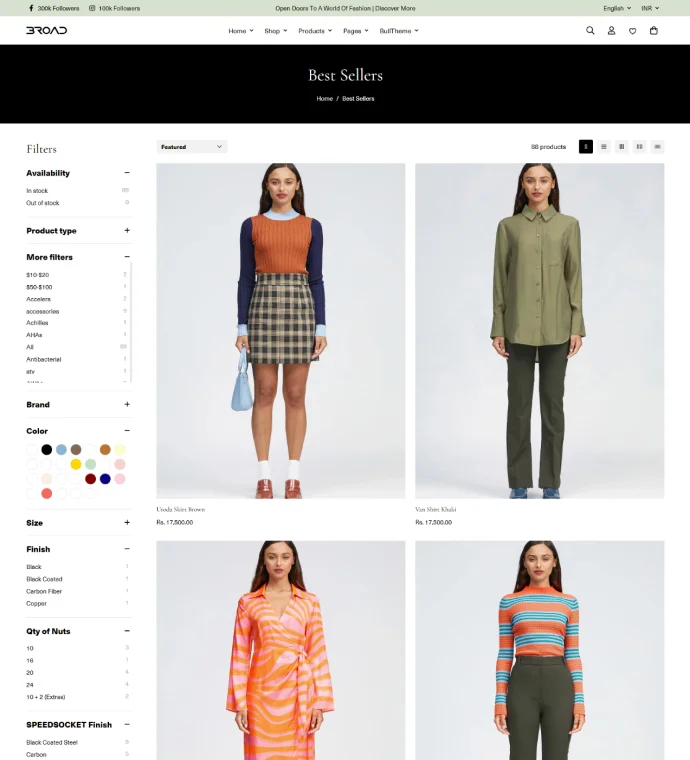Open the shopping bag cart icon

point(654,31)
